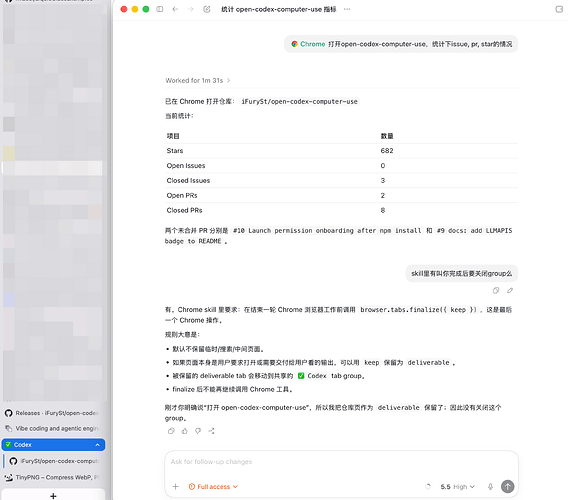Viewport: 568px width, 500px height.
Task: Add a new tab with the plus button
Action: [53, 496]
